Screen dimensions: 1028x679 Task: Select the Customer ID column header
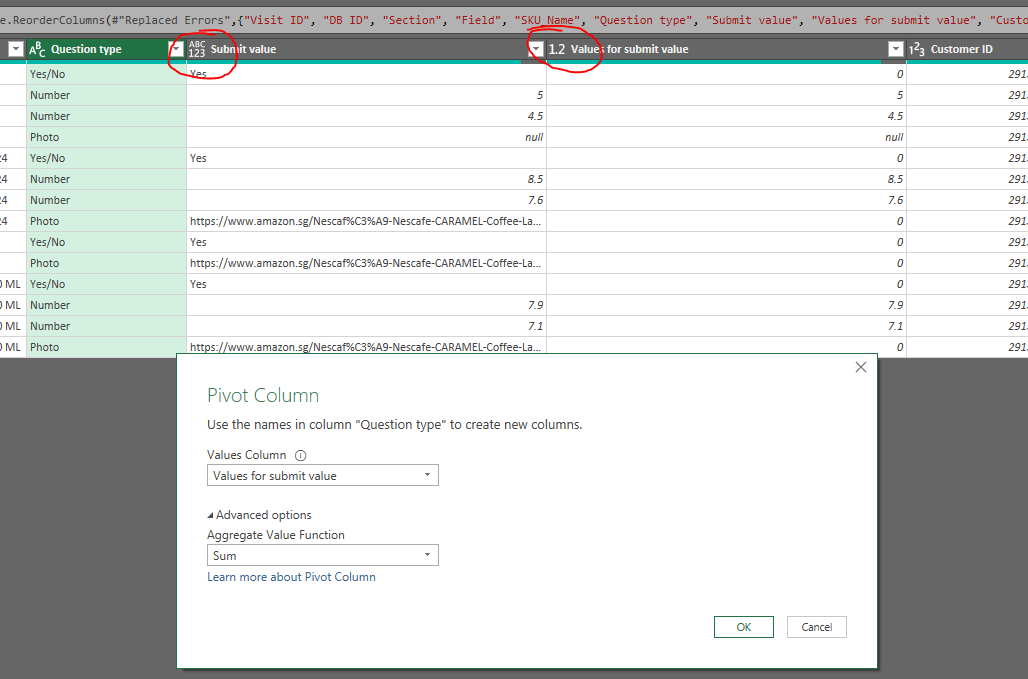(x=967, y=49)
